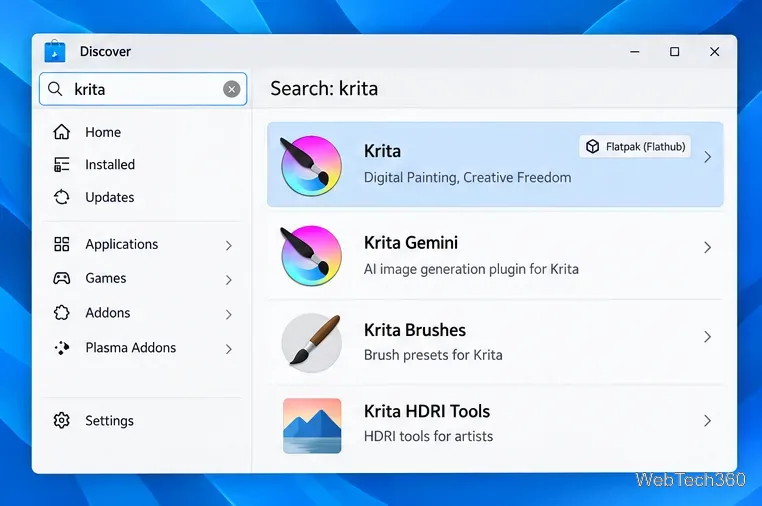Click the Plasma Addons sparkle icon
The width and height of the screenshot is (762, 506).
tap(62, 348)
